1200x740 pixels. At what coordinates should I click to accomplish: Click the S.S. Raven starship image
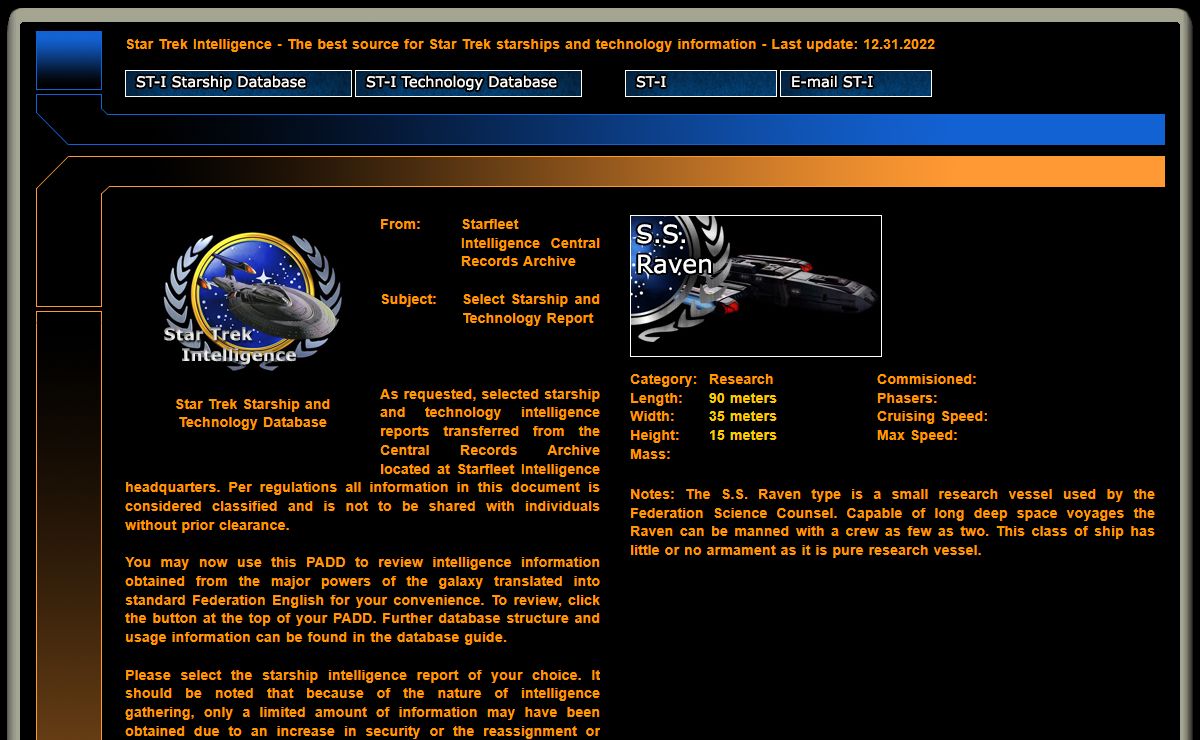point(756,286)
